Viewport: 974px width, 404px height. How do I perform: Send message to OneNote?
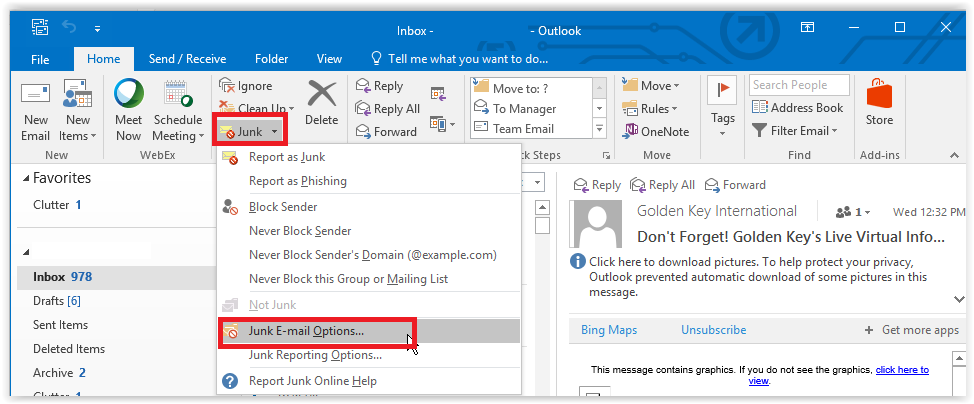(x=656, y=132)
